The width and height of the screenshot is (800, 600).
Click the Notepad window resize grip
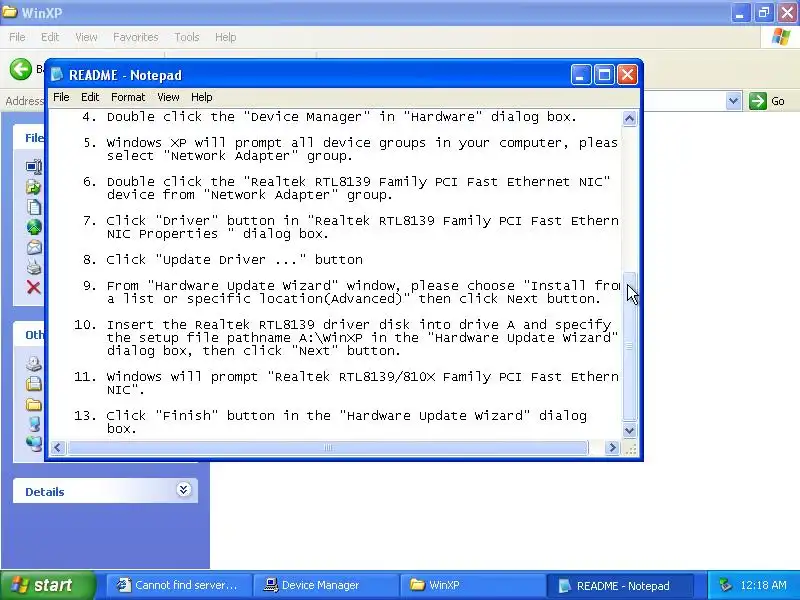click(631, 448)
